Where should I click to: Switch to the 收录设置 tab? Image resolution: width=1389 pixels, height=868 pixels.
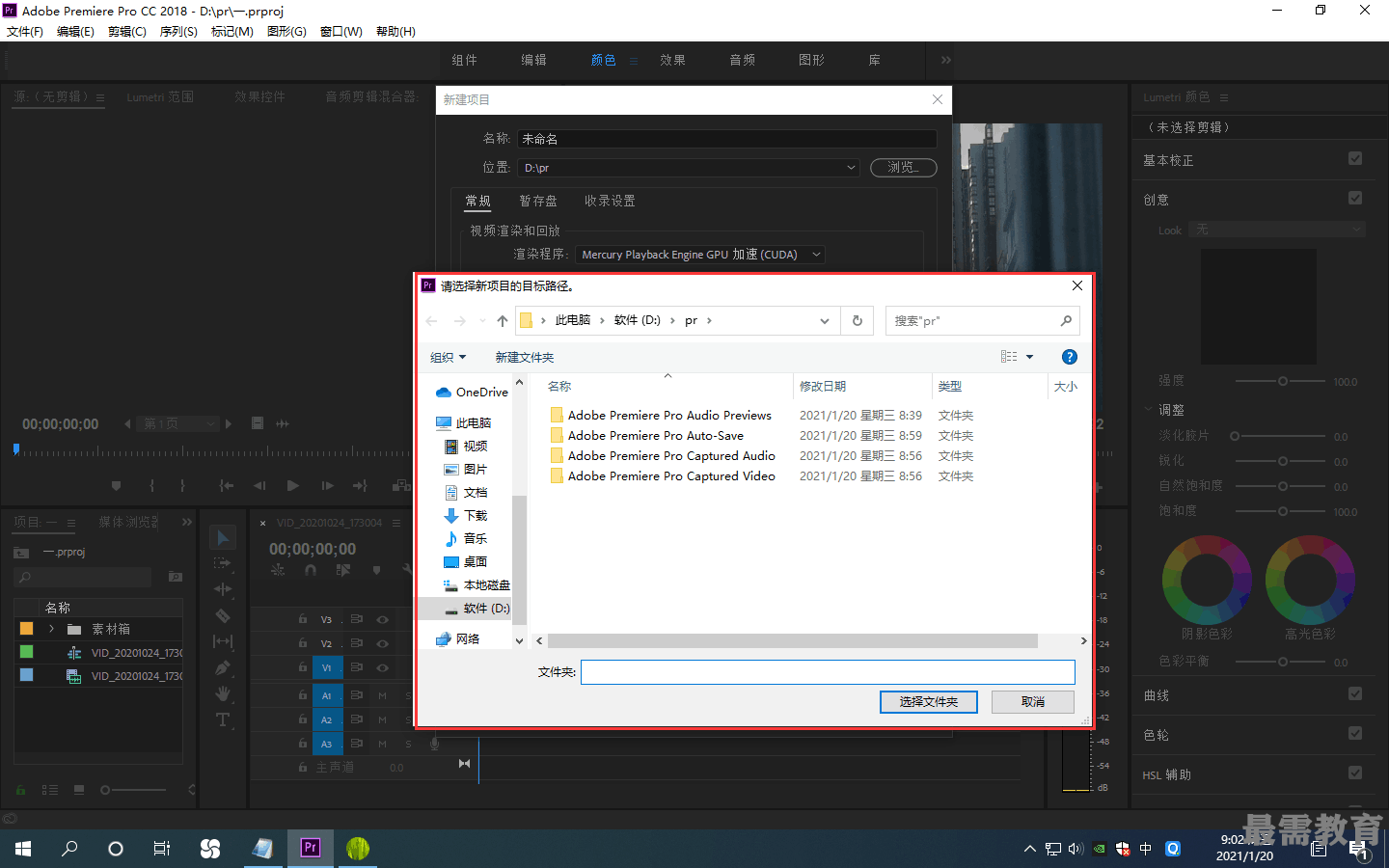610,201
